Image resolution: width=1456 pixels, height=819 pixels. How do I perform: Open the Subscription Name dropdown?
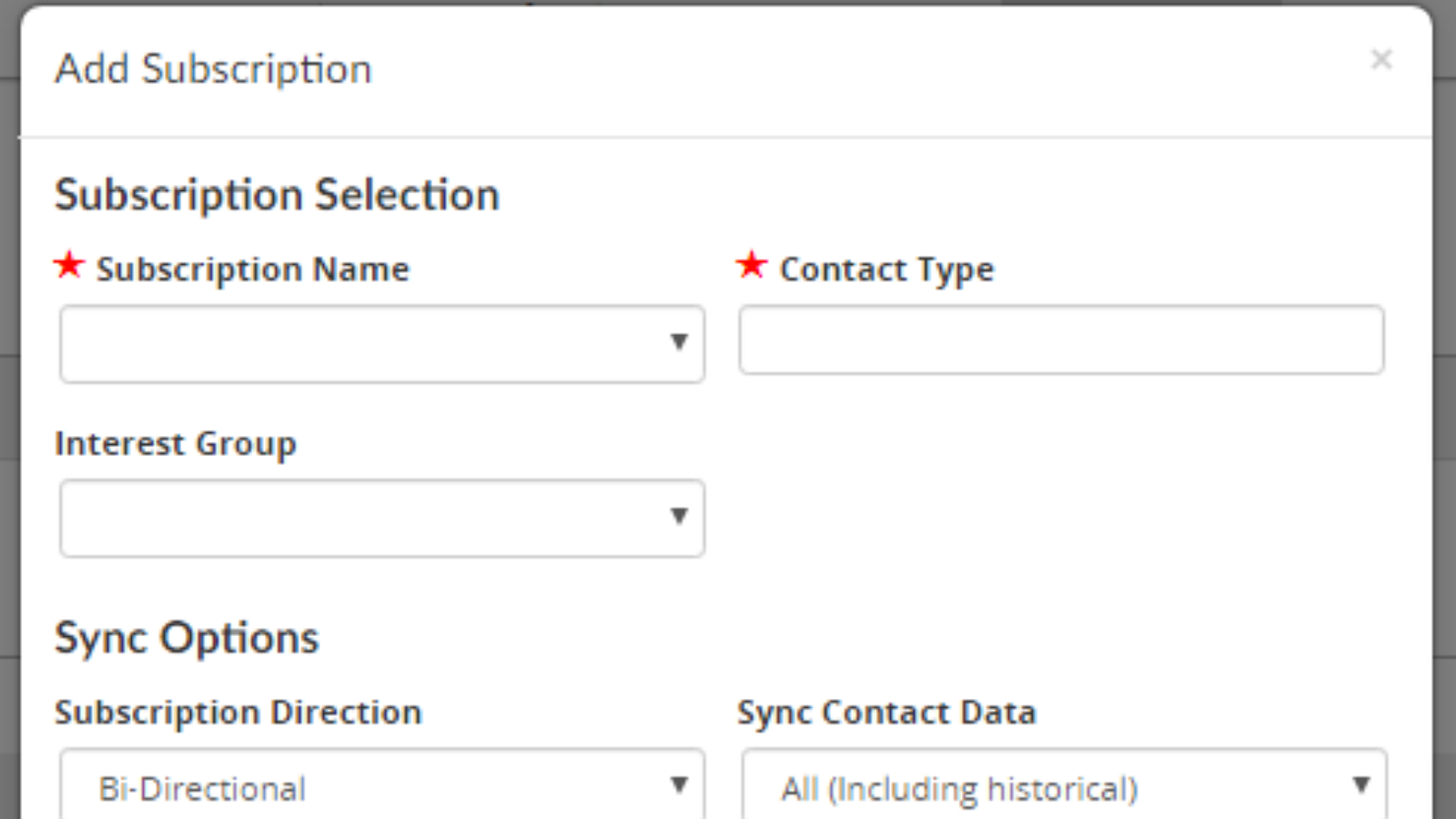(x=382, y=344)
